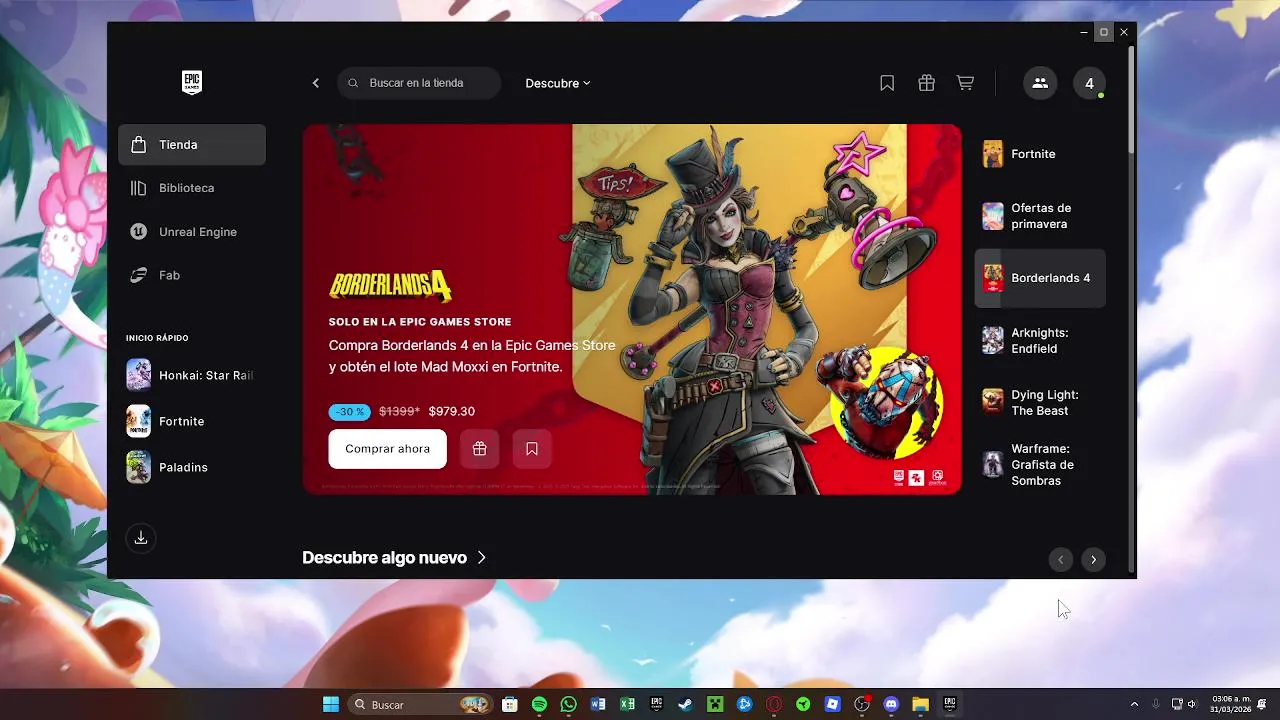Click the INICIO RÁPIDO label
The image size is (1280, 720).
click(x=157, y=338)
